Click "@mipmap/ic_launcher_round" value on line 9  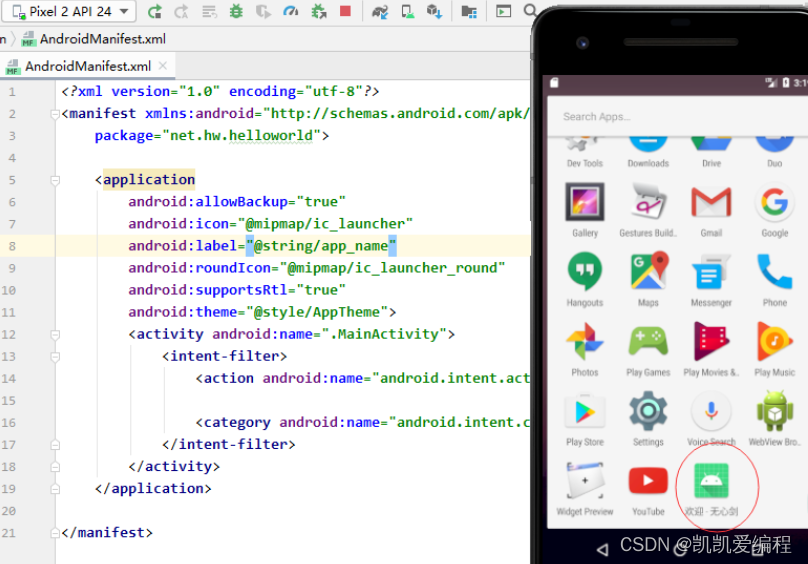(x=392, y=268)
